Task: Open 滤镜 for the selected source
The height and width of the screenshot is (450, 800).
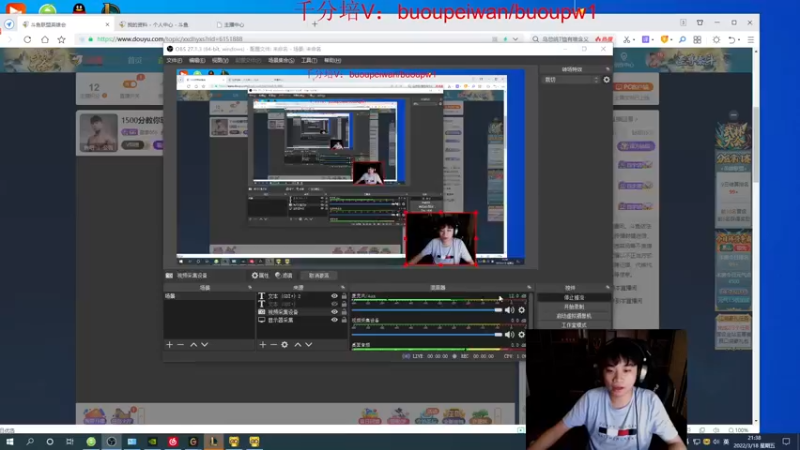Action: coord(284,276)
